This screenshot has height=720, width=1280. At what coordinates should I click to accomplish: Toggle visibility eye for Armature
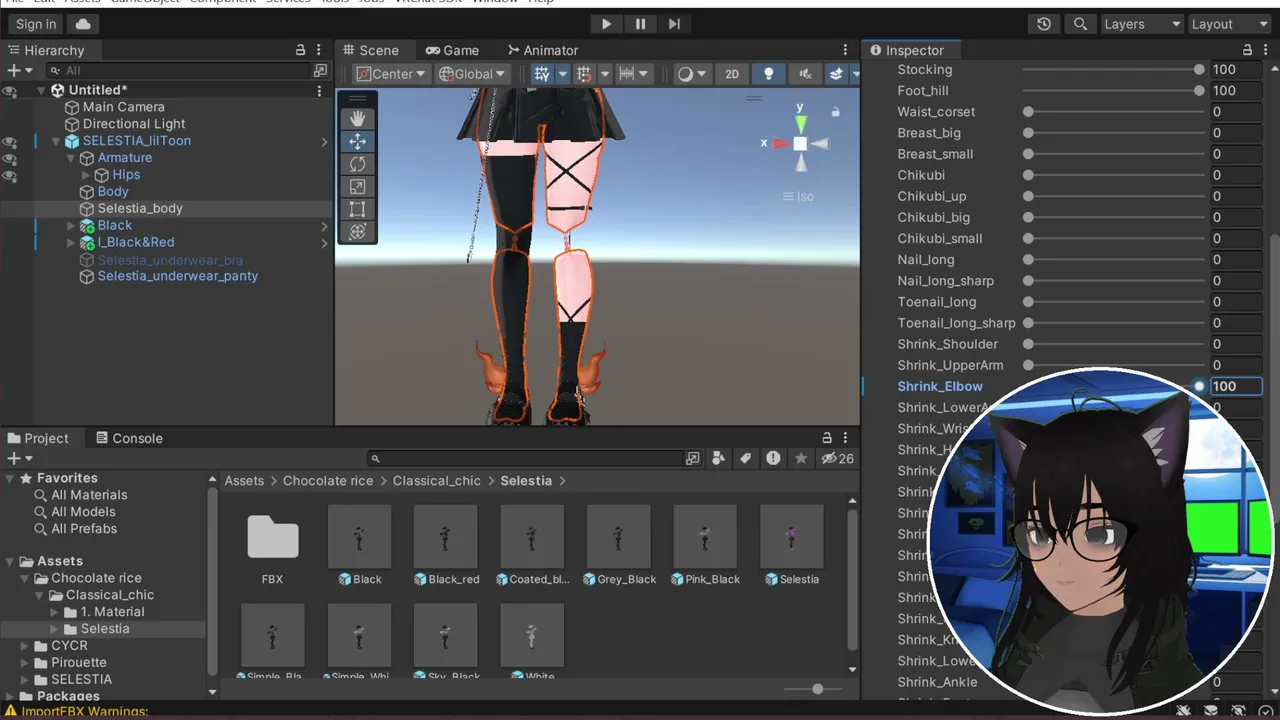tap(10, 159)
